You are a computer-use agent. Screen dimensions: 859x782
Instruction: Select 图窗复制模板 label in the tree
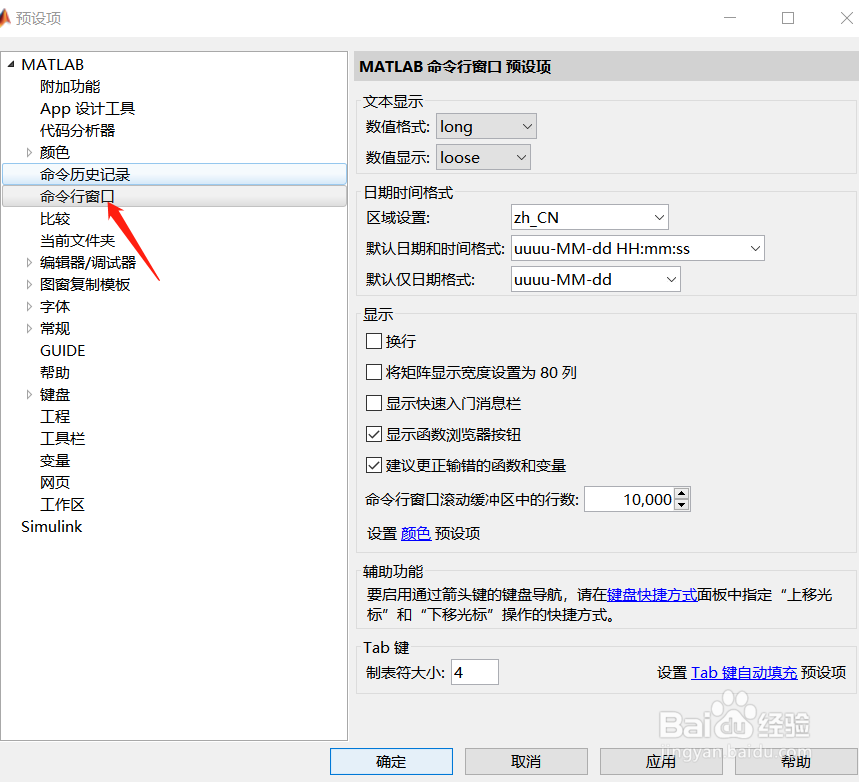pyautogui.click(x=85, y=284)
